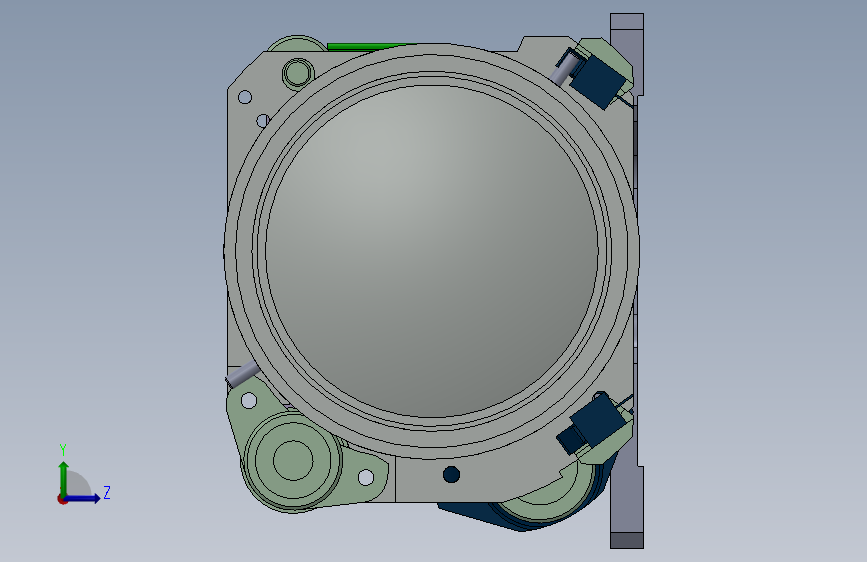Select the dark blue connector at top right
867x562 pixels.
pos(596,80)
